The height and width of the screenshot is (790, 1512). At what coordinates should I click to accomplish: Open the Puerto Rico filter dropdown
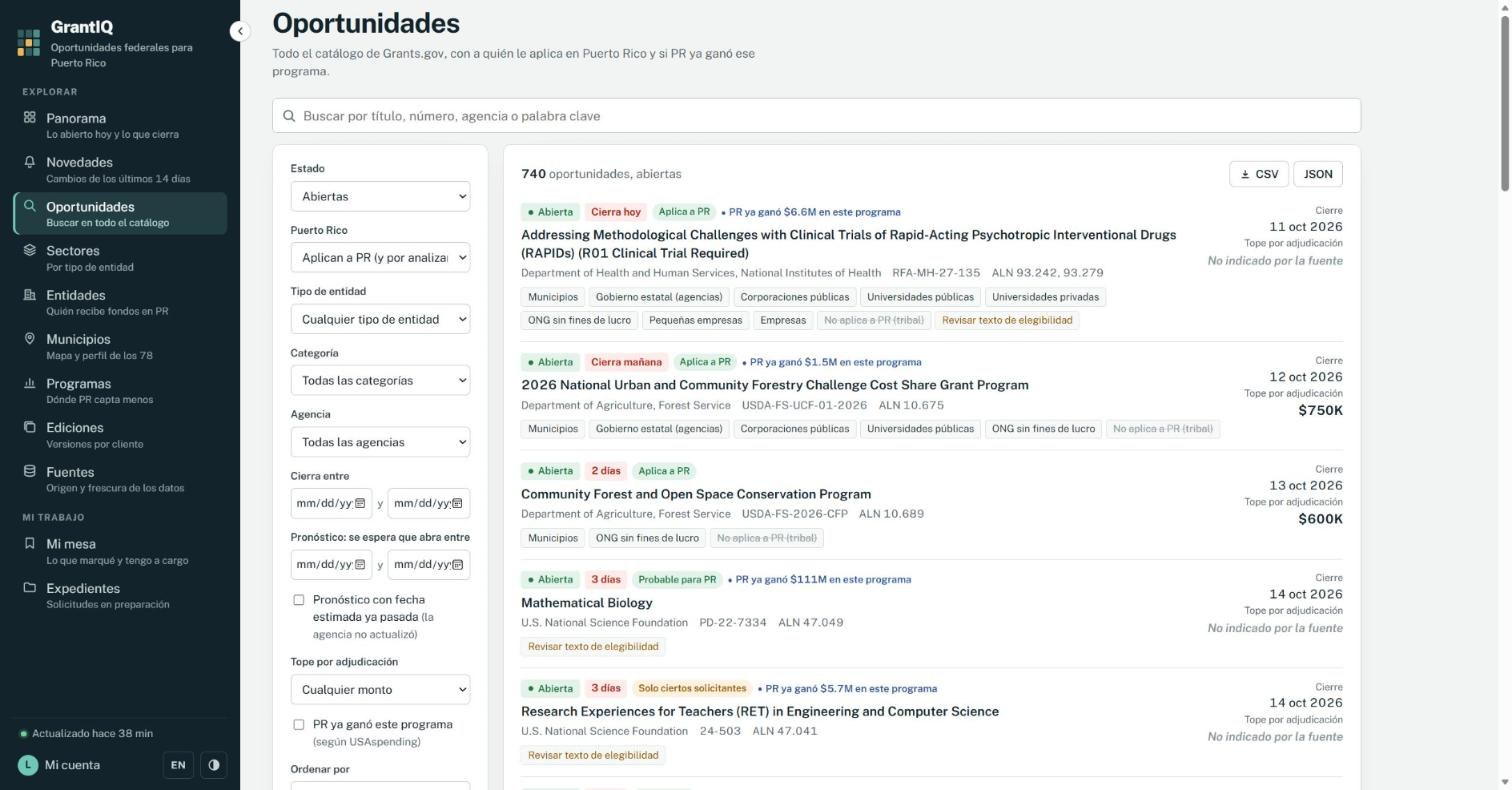click(x=380, y=257)
